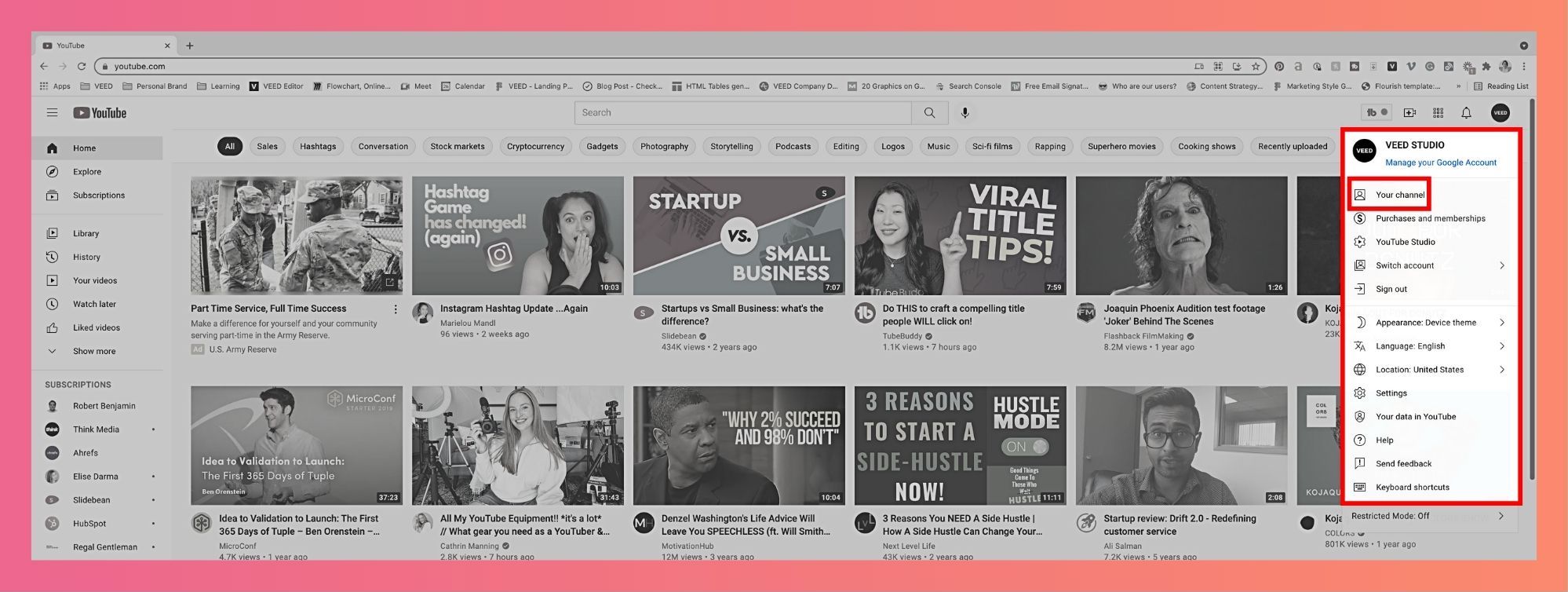Open Purchases and memberships
1568x592 pixels.
coord(1431,218)
